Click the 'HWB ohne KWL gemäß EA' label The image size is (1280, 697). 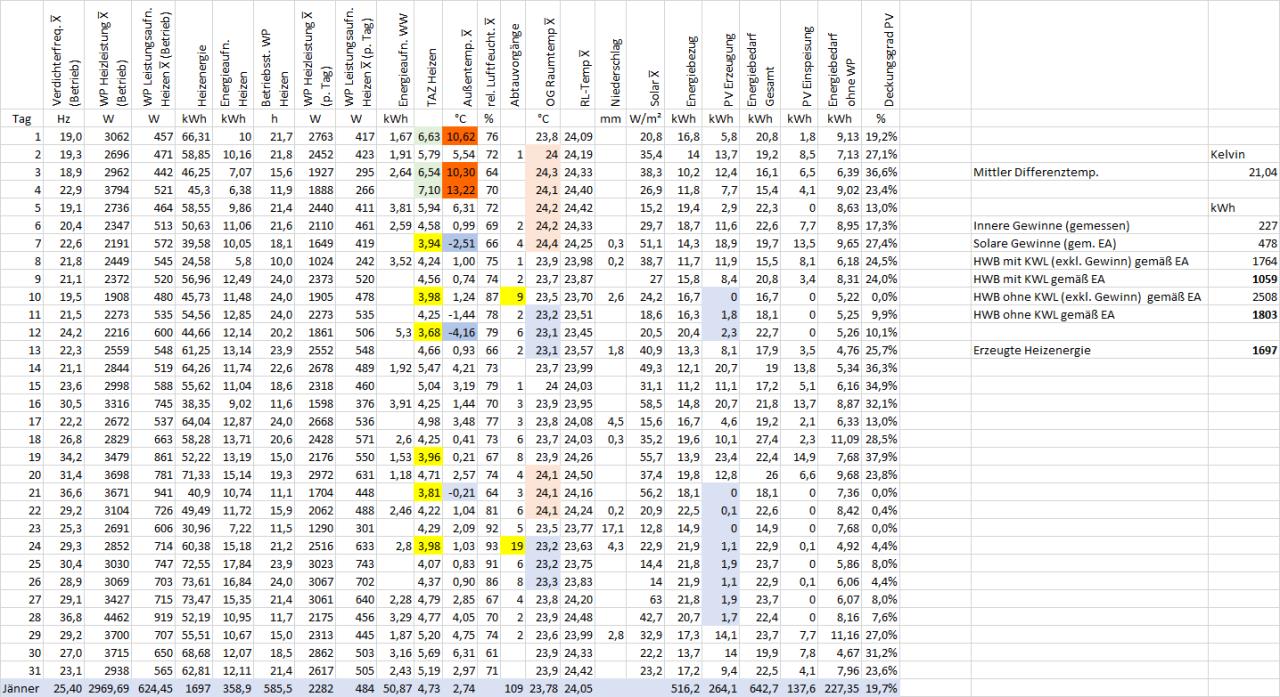tap(1046, 316)
